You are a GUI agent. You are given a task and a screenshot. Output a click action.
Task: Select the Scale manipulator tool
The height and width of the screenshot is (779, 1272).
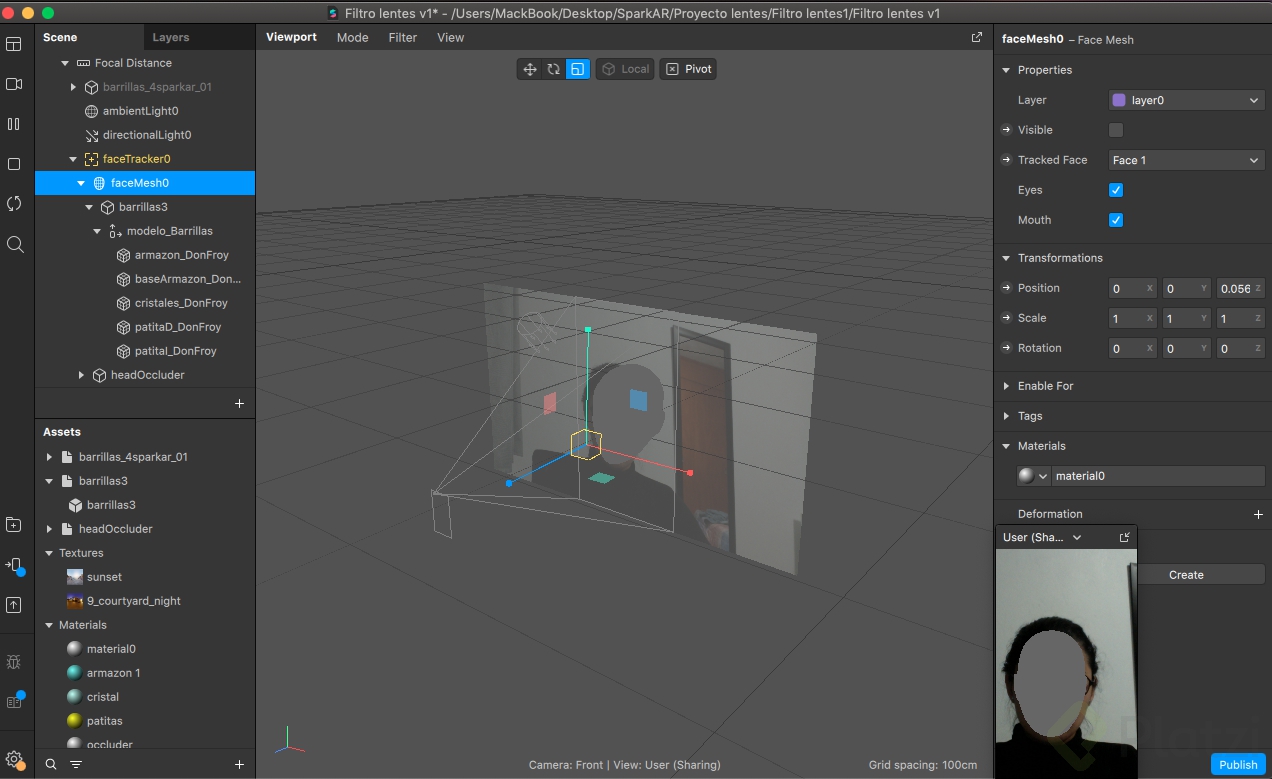(x=577, y=69)
